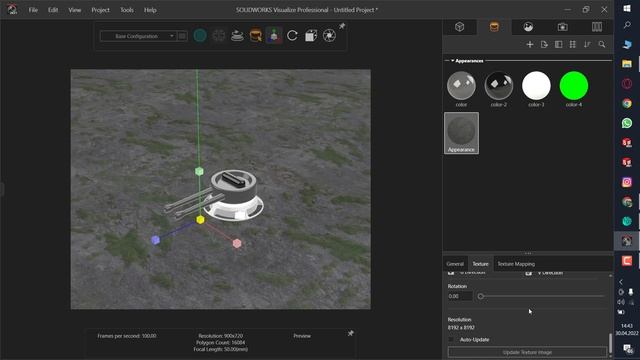Open Windows search magnifier icon
This screenshot has height=360, width=640.
coord(627,25)
